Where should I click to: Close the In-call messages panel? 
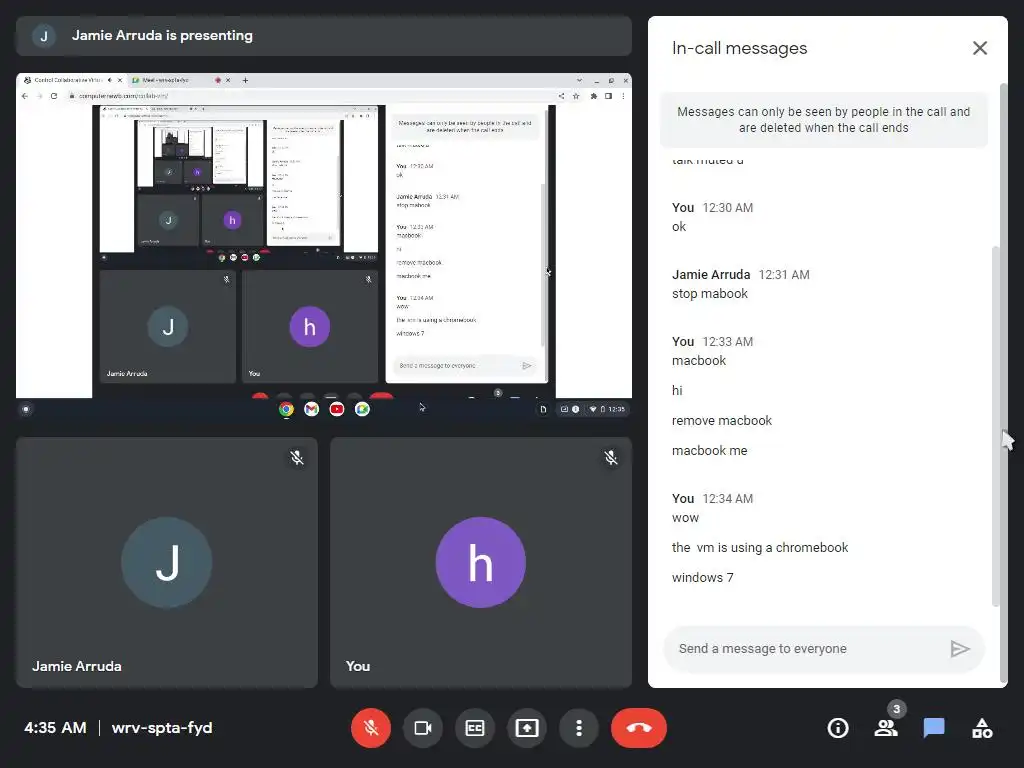click(980, 48)
